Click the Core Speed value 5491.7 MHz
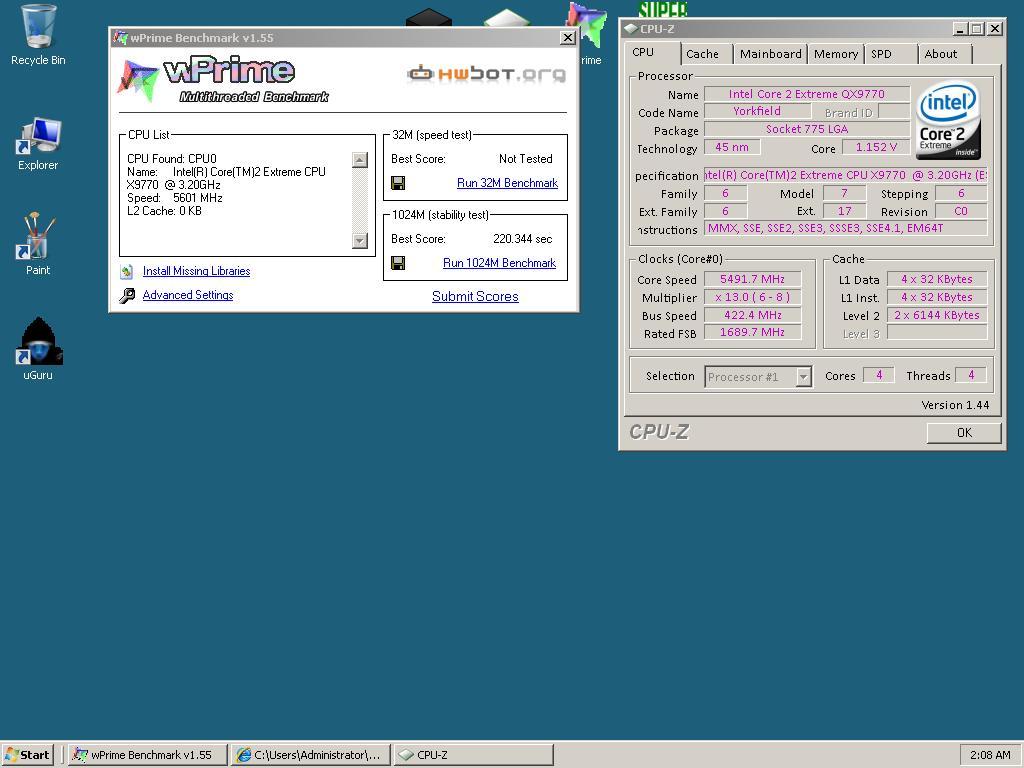1024x768 pixels. pos(752,280)
